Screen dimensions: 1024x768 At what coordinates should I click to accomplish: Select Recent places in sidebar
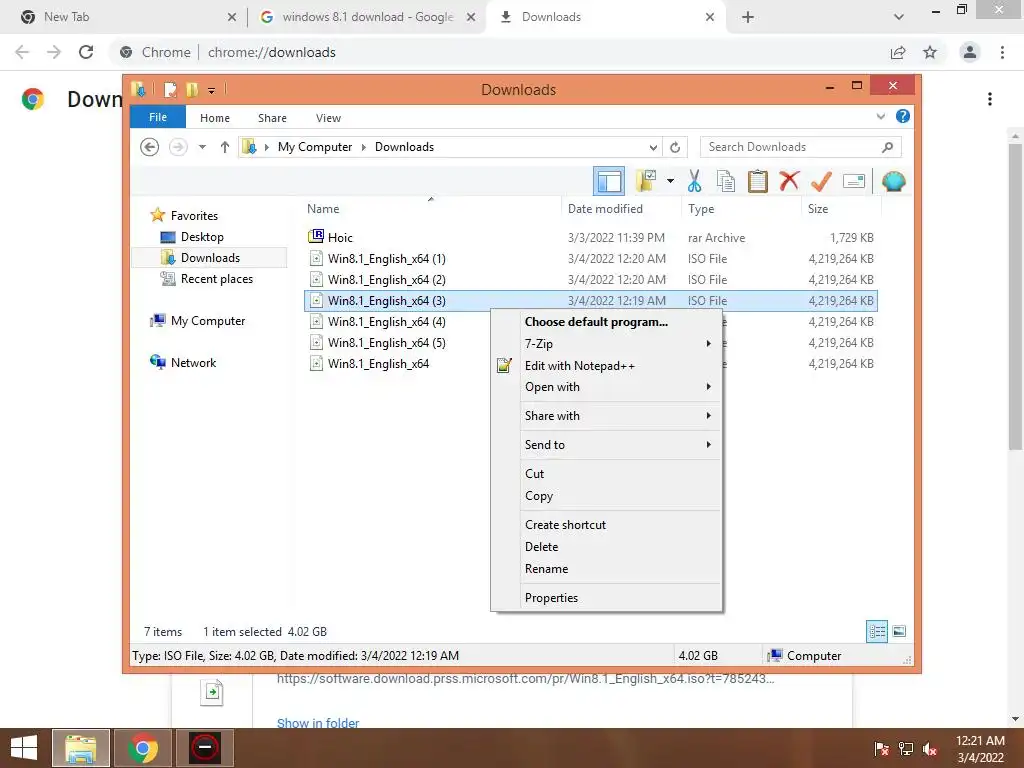(x=216, y=279)
